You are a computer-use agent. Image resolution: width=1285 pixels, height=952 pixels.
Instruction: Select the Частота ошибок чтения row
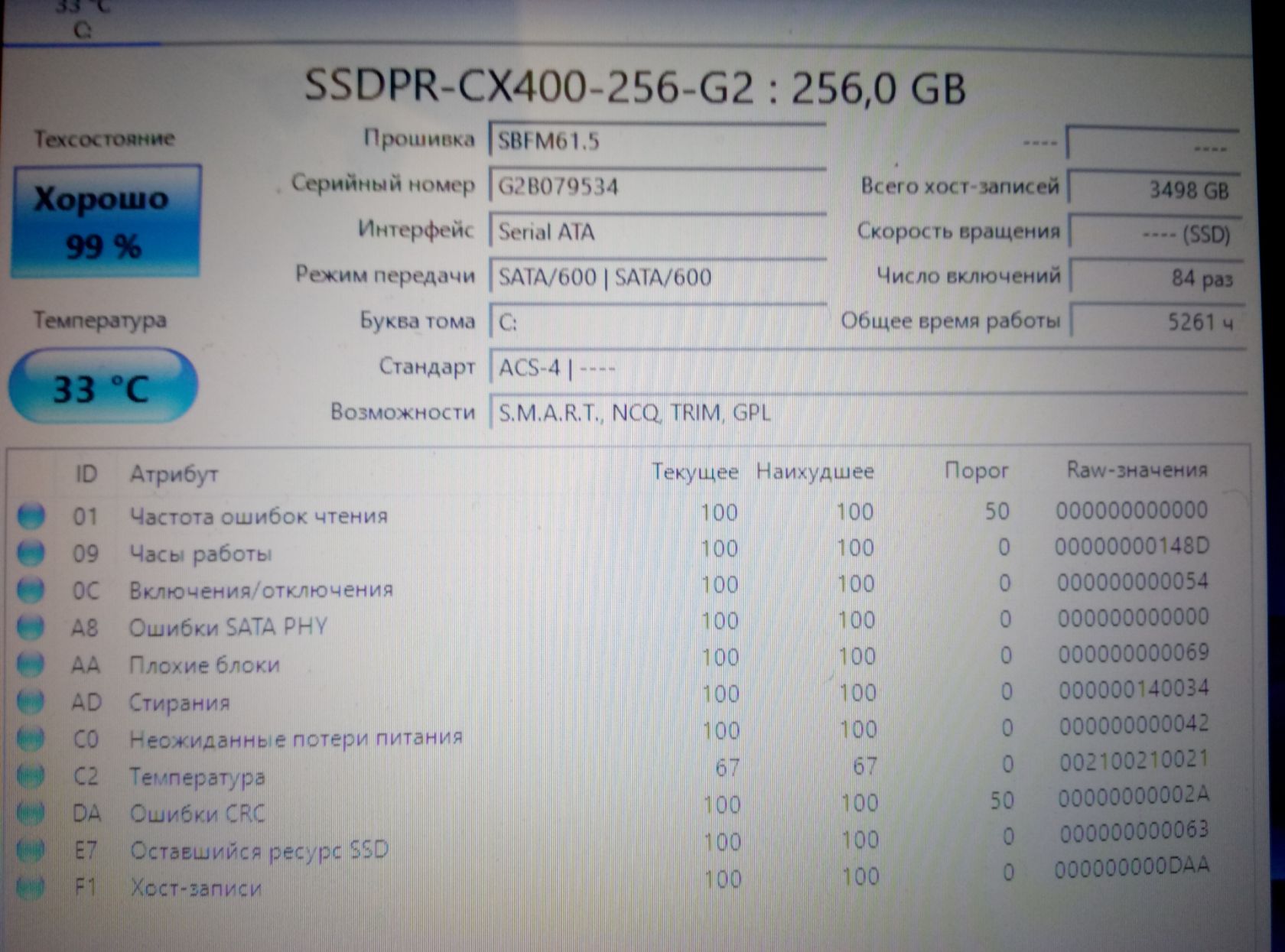coord(613,513)
